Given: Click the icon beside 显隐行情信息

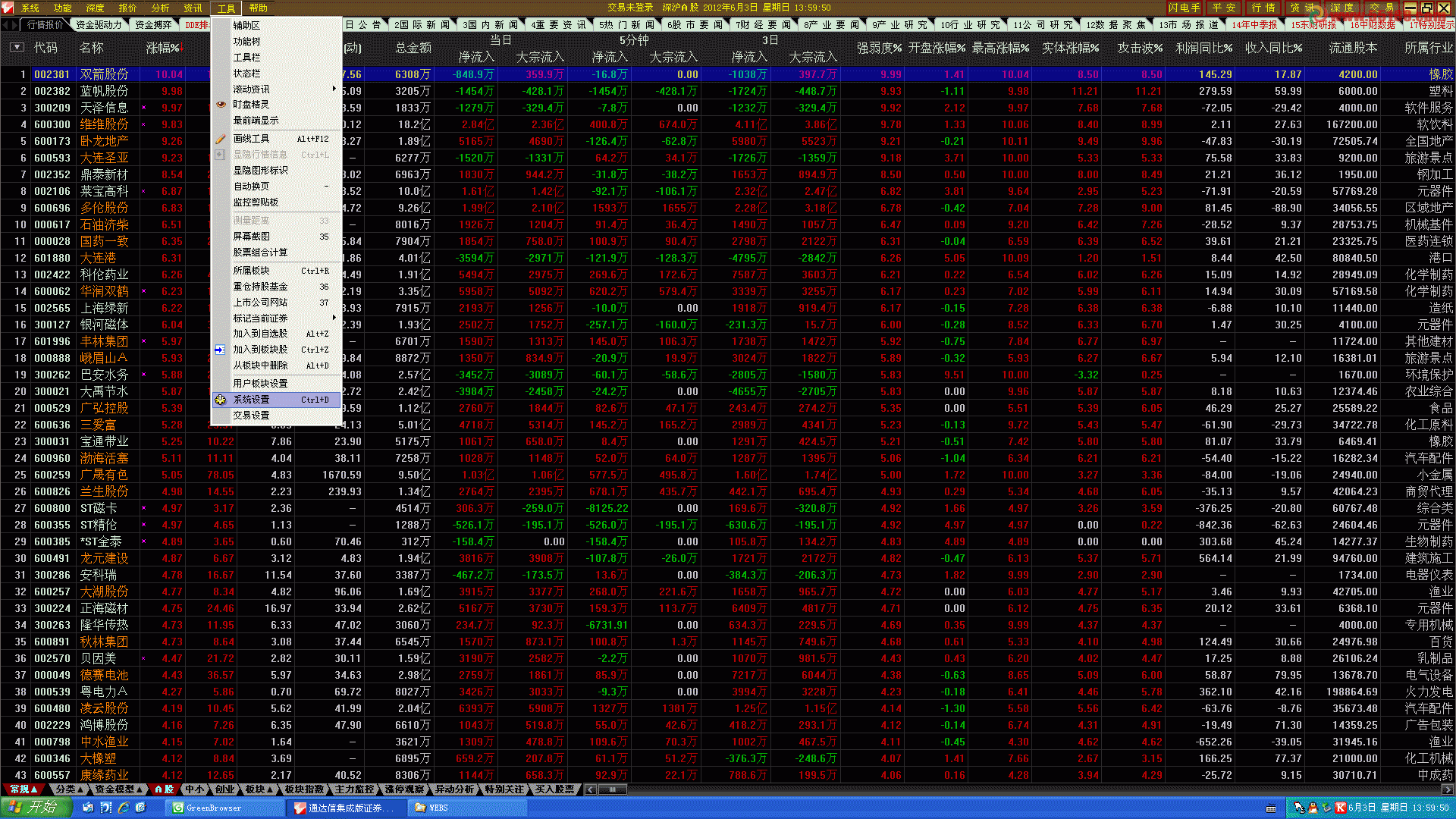Looking at the screenshot, I should click(x=220, y=155).
